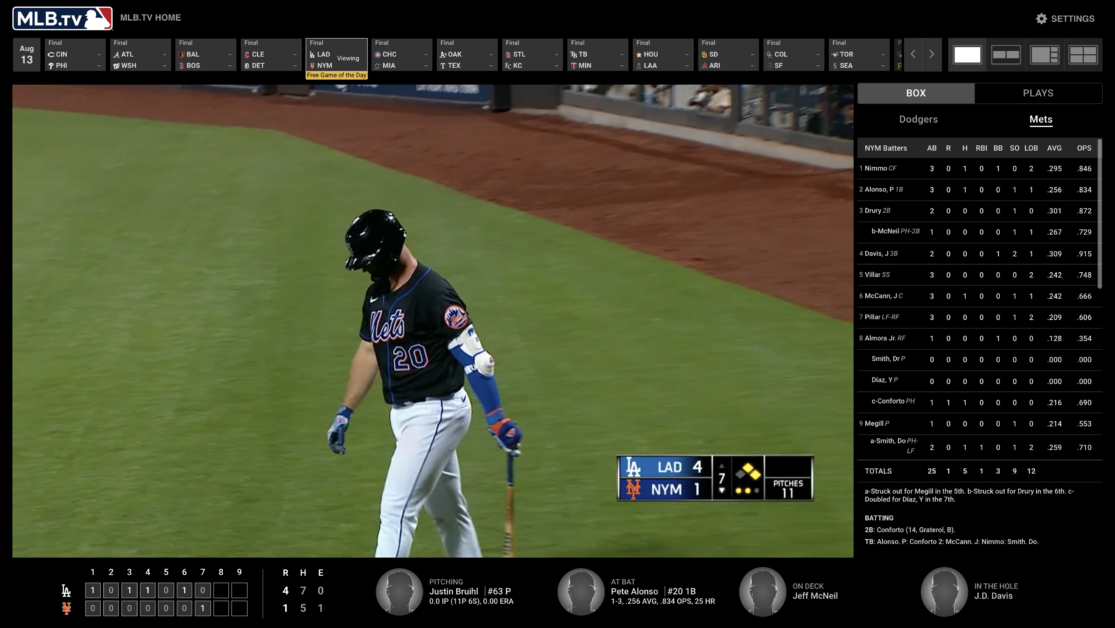Switch to the split two-game layout icon

[1005, 55]
